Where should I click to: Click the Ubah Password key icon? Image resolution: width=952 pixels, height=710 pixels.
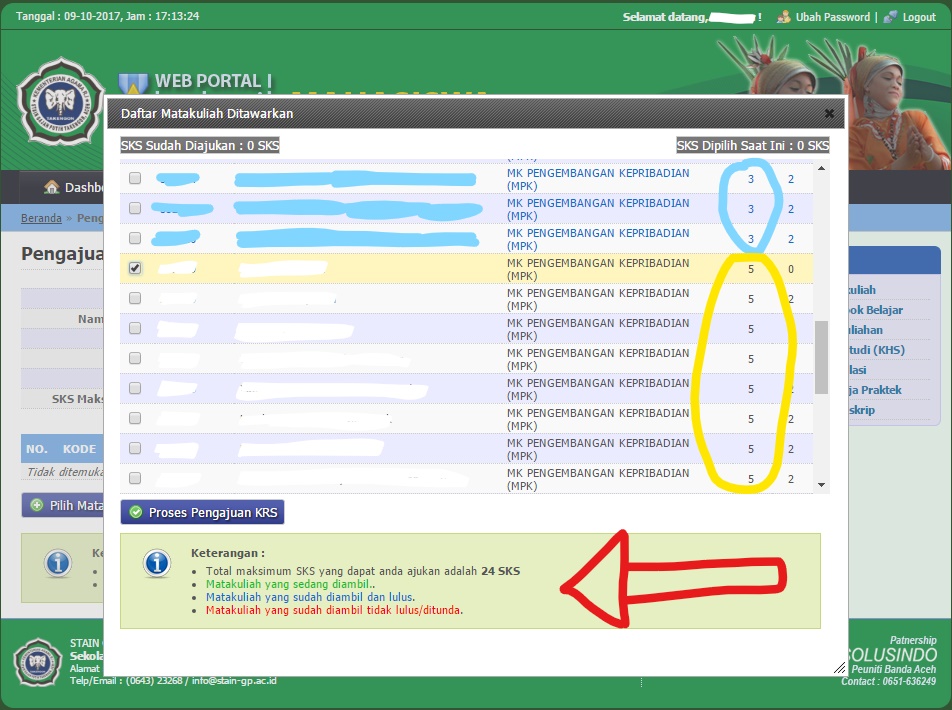(783, 17)
